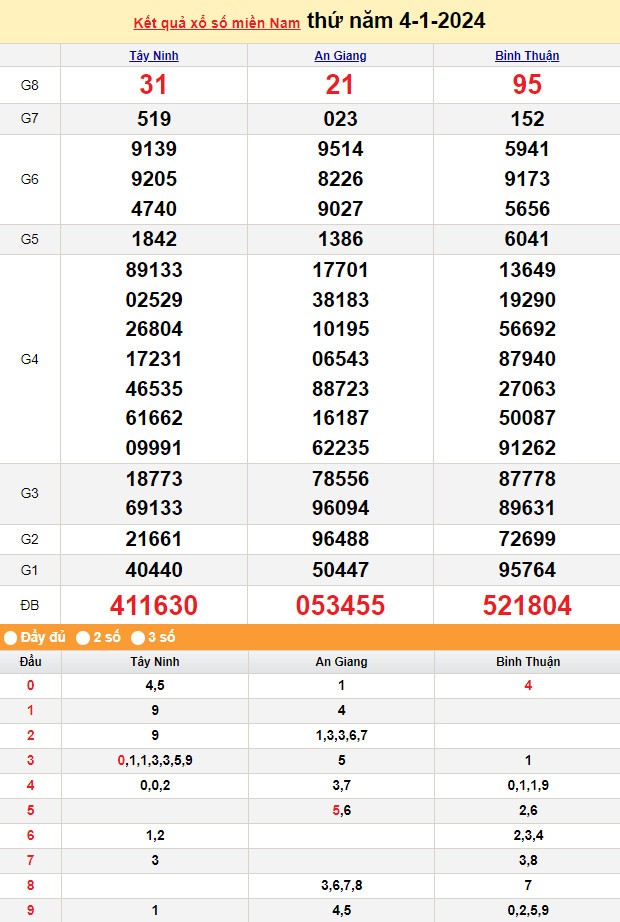Open the 'Kết quả xổ số miền Nam' link
Viewport: 620px width, 922px height.
(217, 23)
